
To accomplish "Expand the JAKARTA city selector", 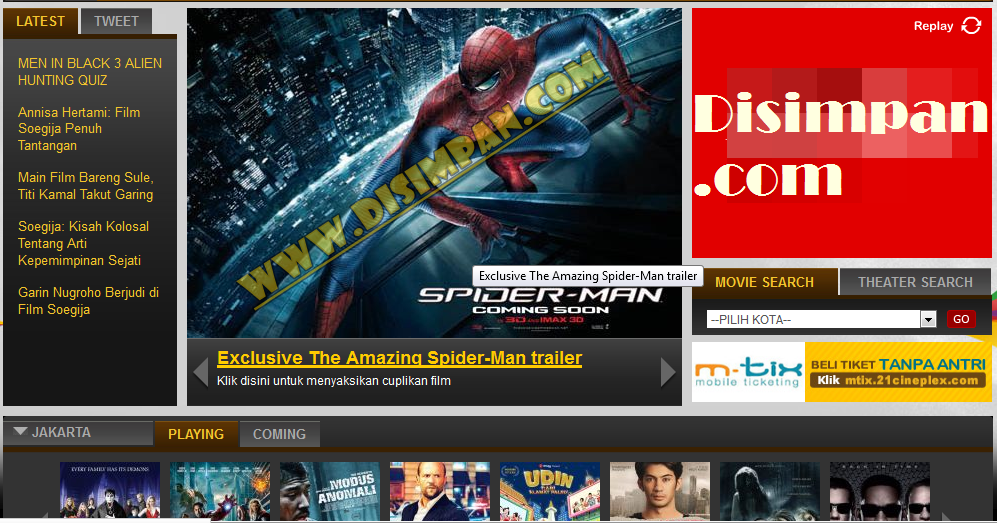I will tap(78, 432).
